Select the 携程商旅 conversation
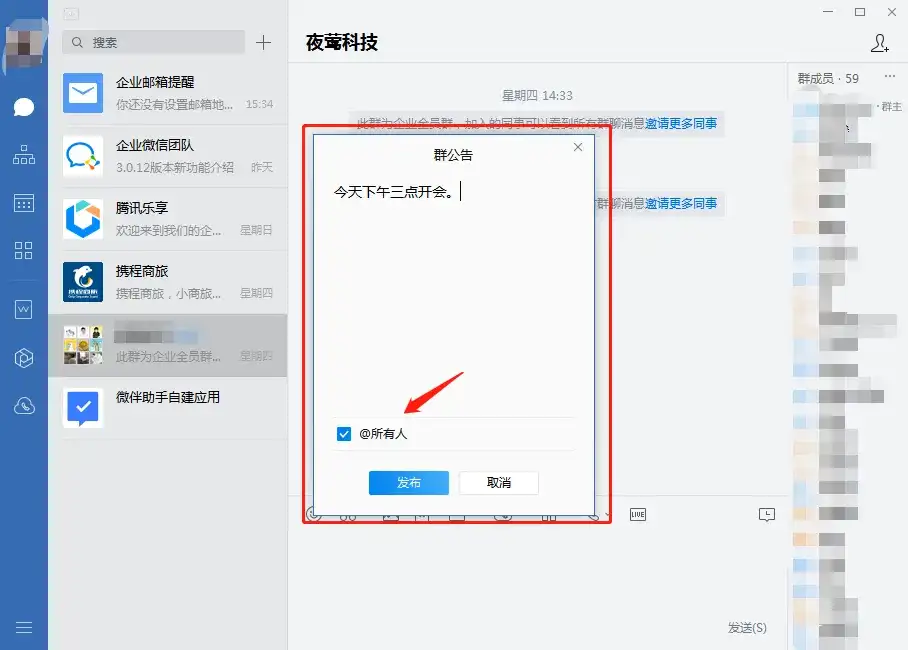Viewport: 908px width, 650px height. (x=167, y=281)
